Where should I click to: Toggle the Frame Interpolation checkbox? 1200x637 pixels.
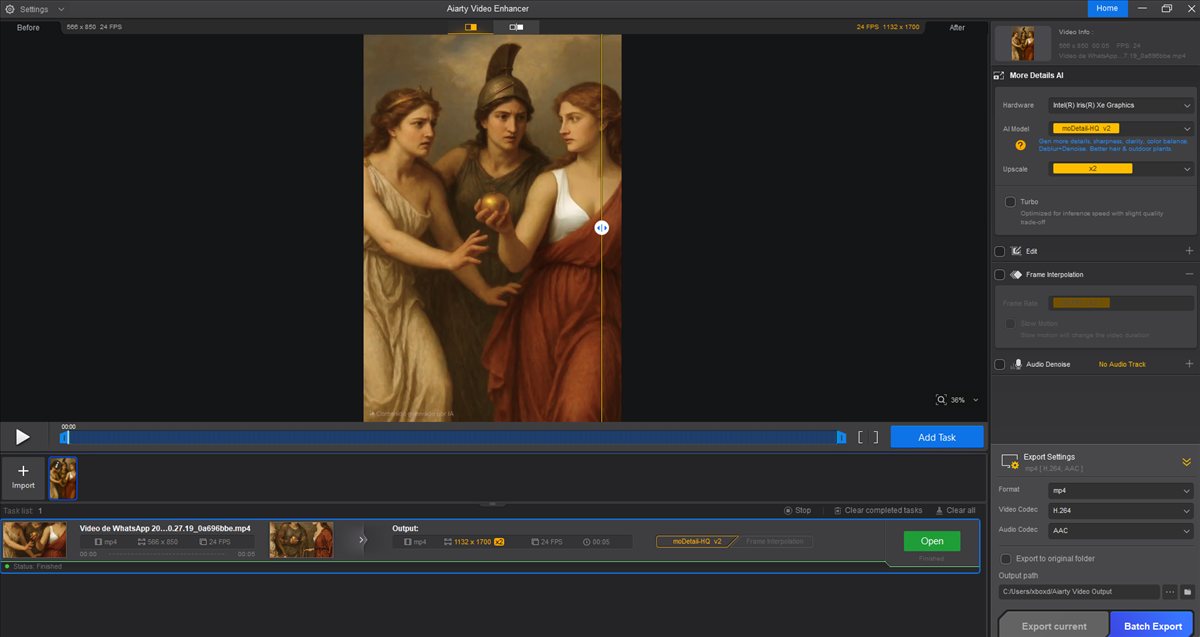click(x=999, y=274)
